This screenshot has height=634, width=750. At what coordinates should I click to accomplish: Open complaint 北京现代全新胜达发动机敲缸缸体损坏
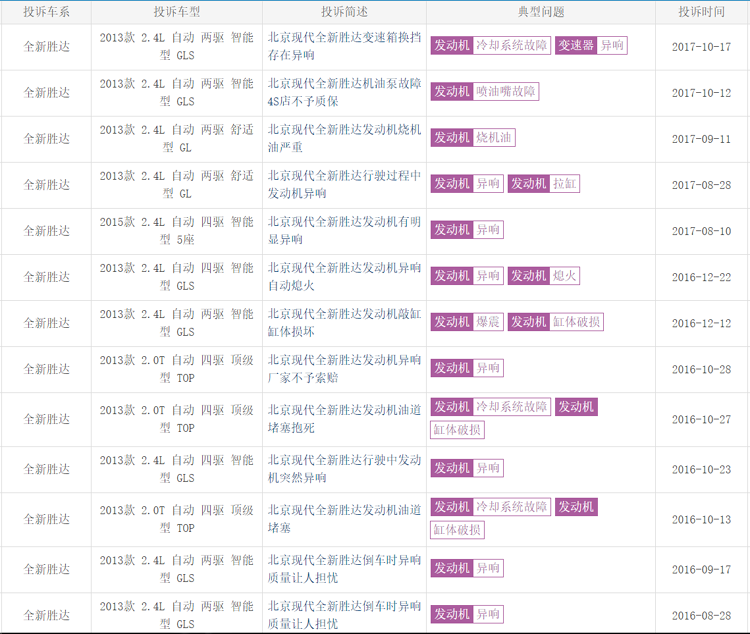(344, 323)
